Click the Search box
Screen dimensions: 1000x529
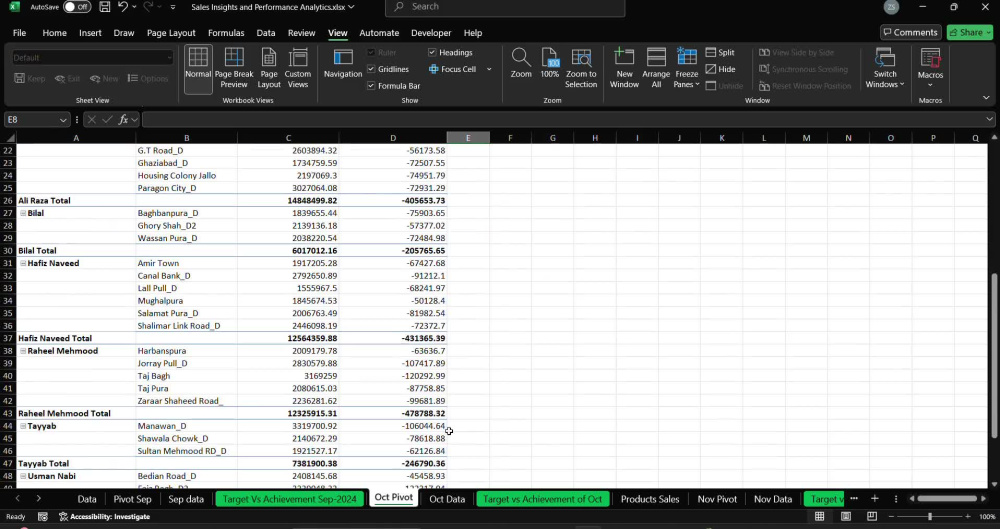pyautogui.click(x=505, y=7)
